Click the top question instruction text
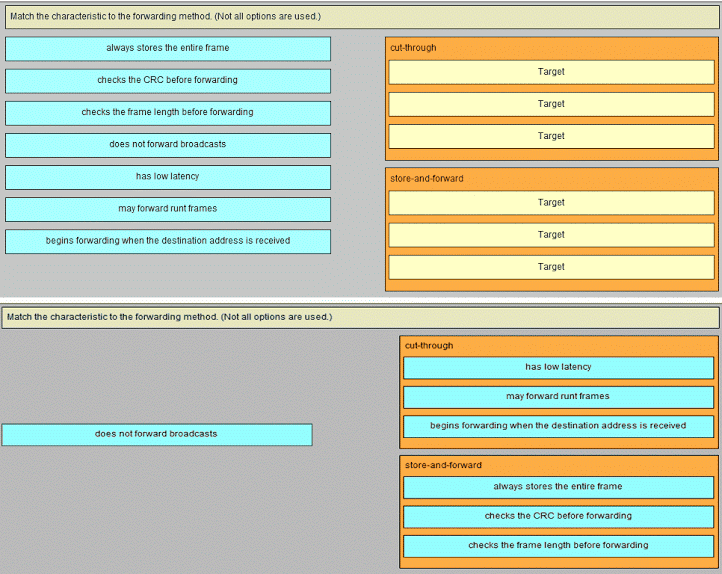The image size is (722, 574). click(165, 17)
